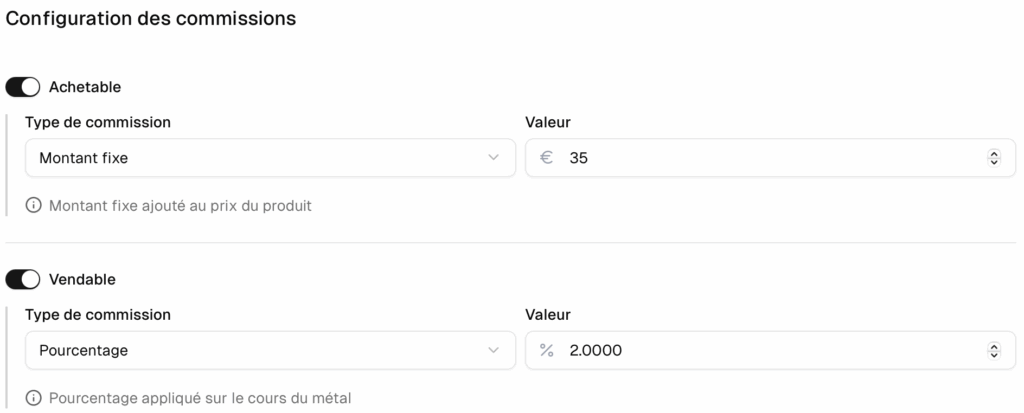
Task: Decrease the 35 value with down arrow
Action: tap(994, 162)
